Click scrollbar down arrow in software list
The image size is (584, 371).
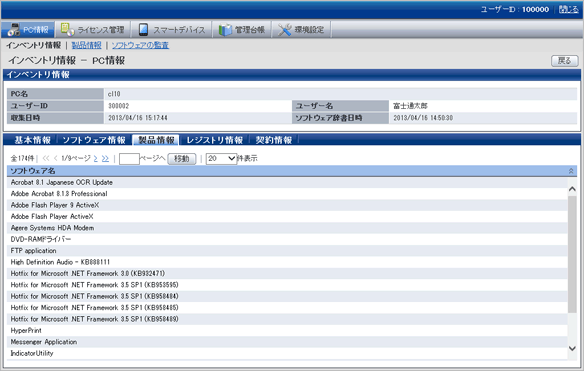coord(572,349)
